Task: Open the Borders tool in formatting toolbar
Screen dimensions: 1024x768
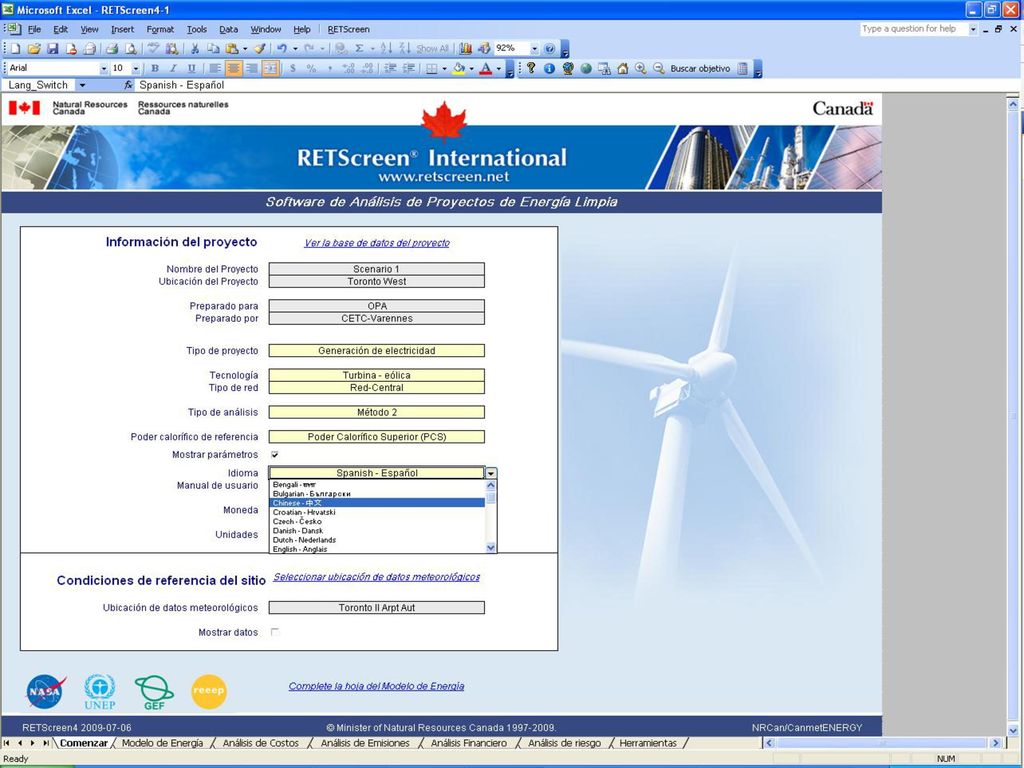Action: pos(432,68)
